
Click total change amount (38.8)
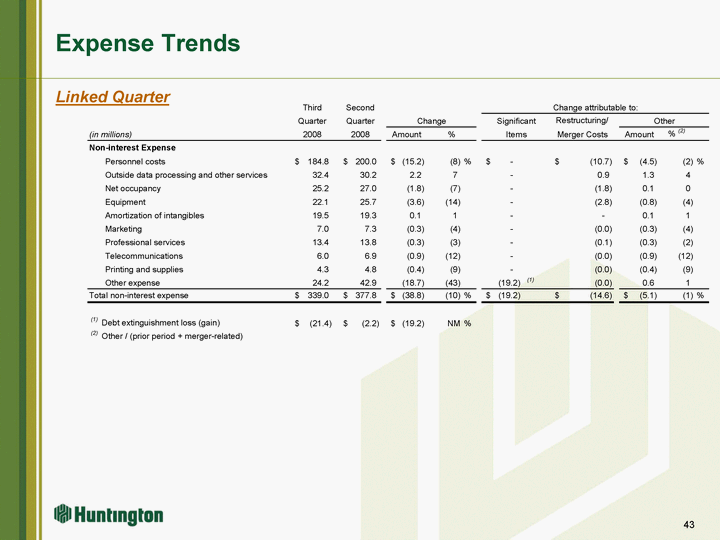(x=413, y=295)
